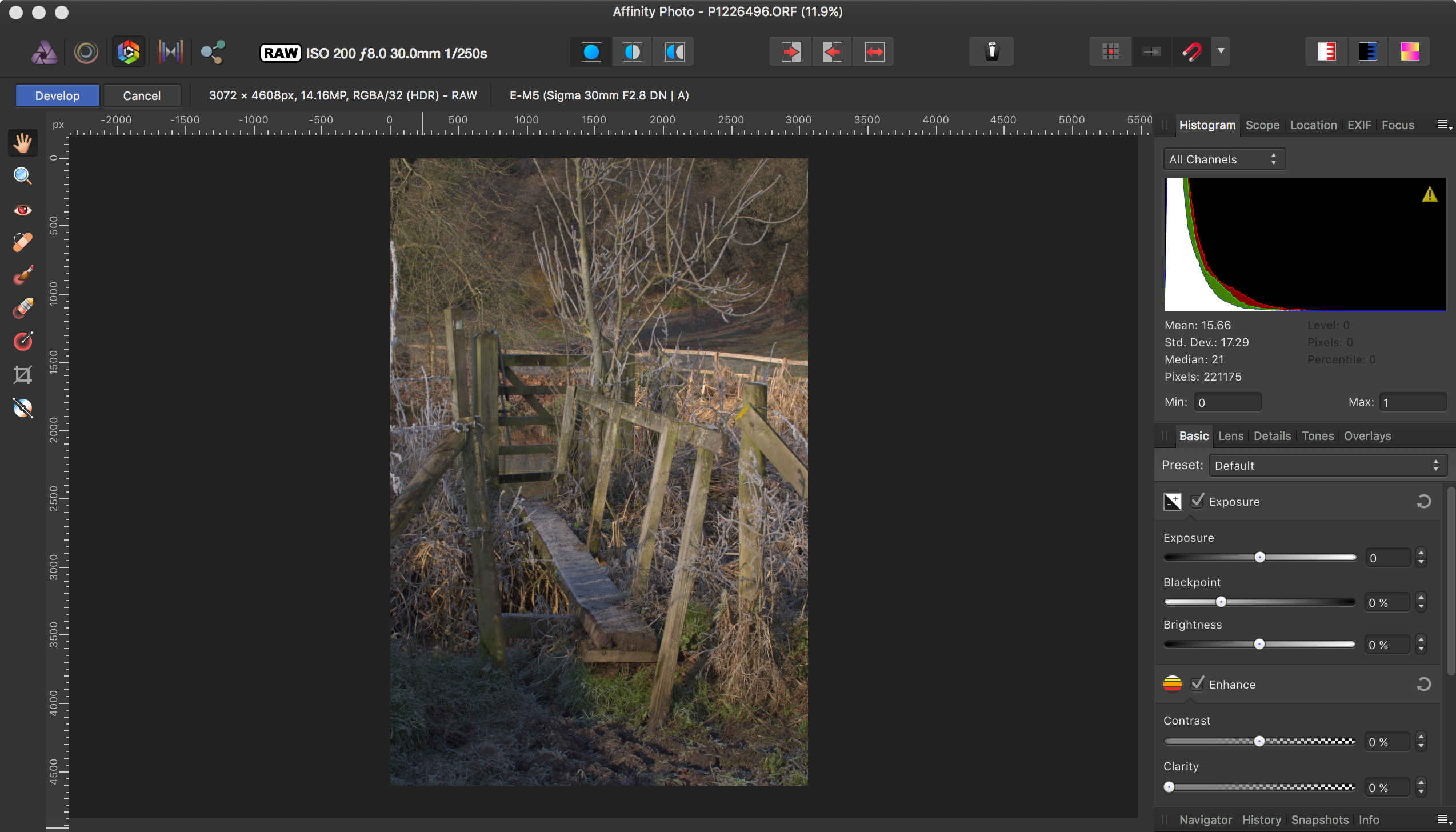
Task: Select the Zoom tool
Action: coord(22,175)
